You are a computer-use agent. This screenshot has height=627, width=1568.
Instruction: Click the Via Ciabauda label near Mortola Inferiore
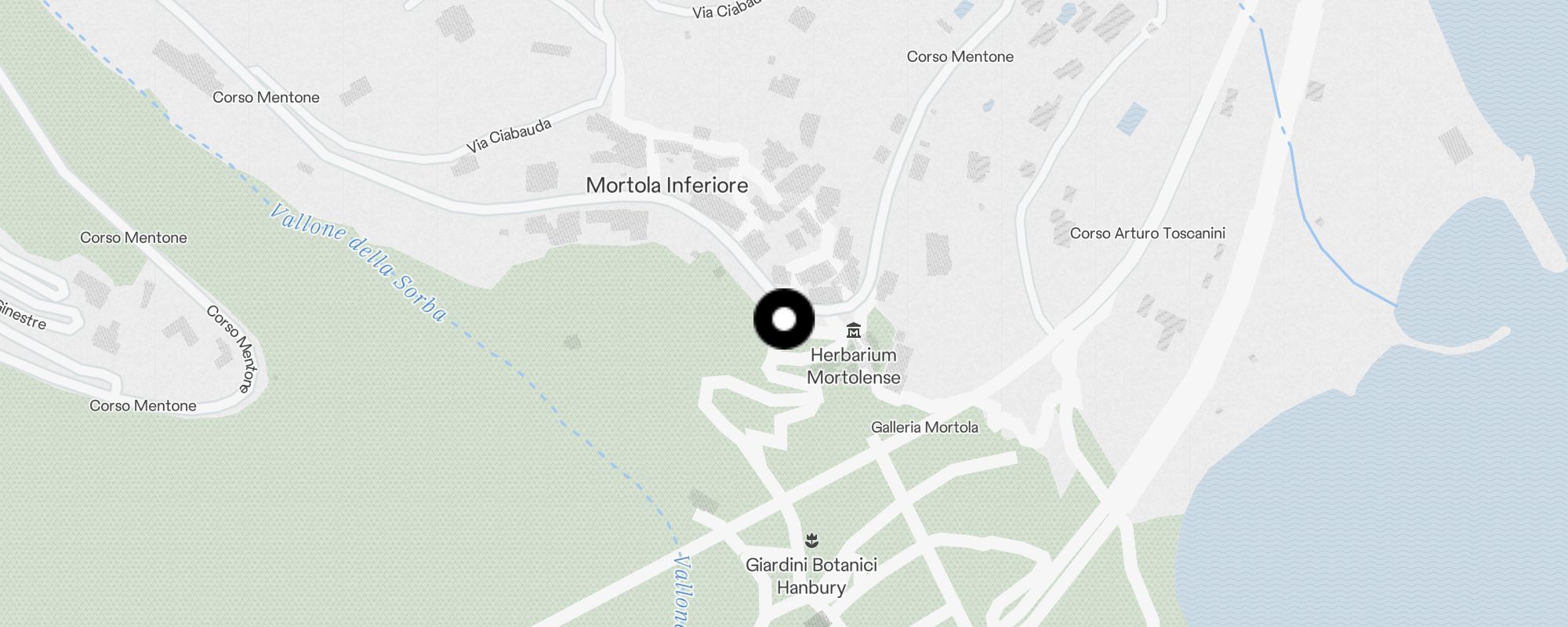509,136
